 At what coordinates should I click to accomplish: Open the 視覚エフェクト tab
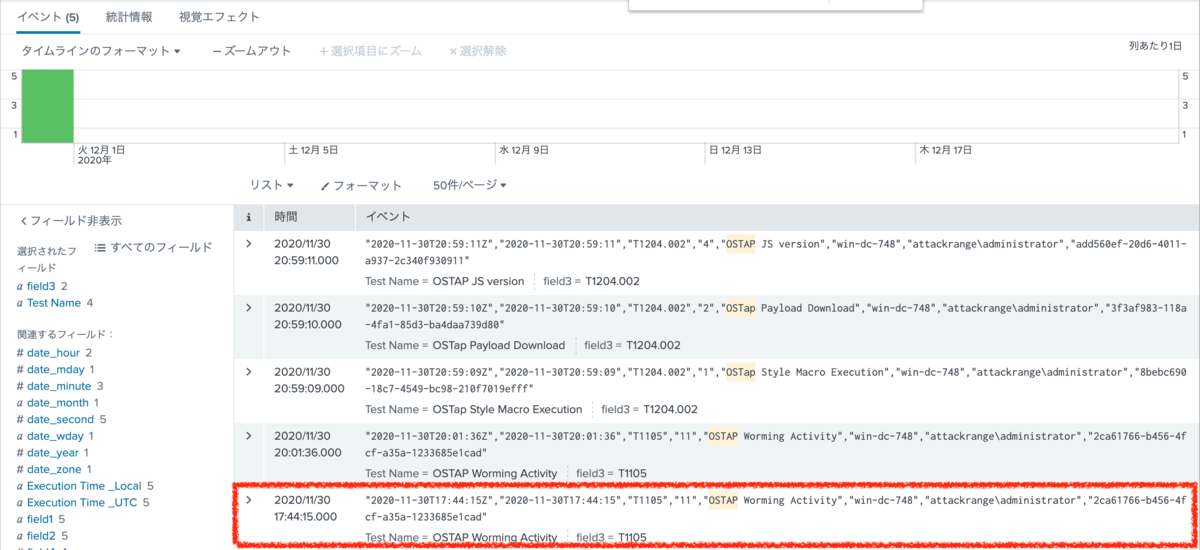tap(219, 17)
